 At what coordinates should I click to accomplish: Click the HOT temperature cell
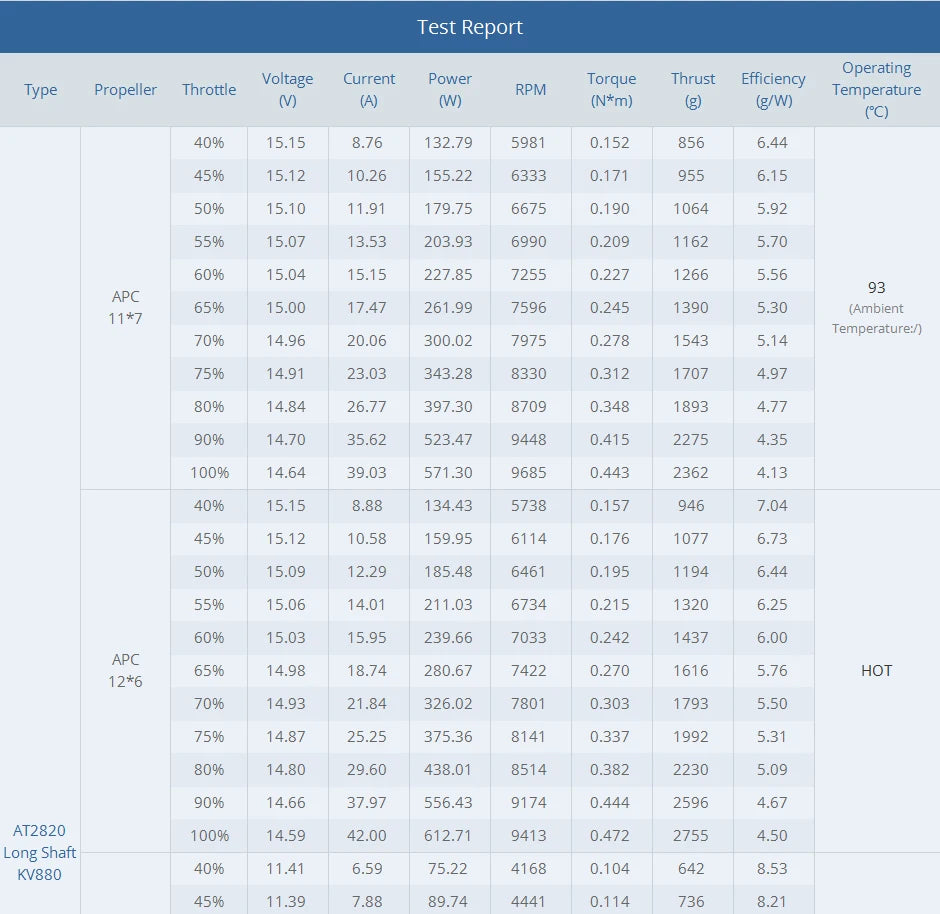point(877,671)
